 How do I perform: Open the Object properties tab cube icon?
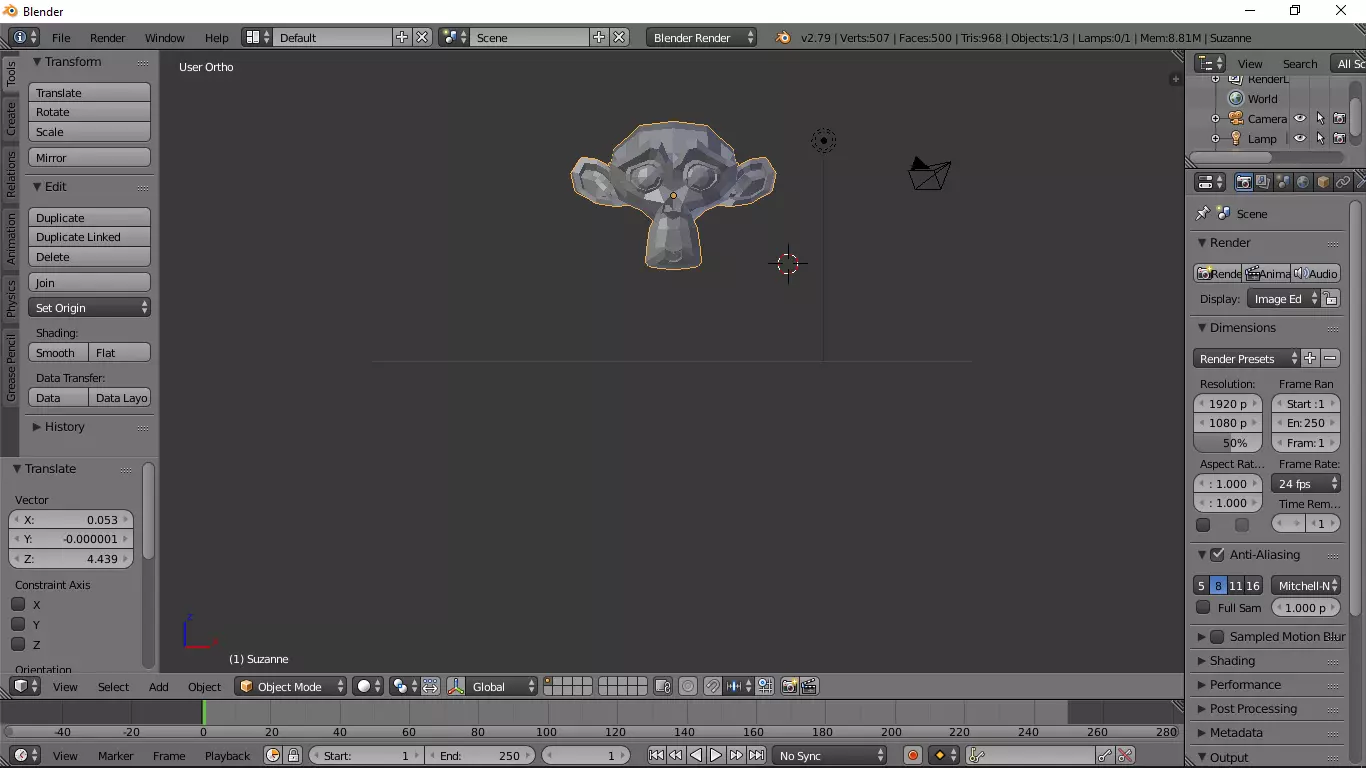(x=1323, y=182)
